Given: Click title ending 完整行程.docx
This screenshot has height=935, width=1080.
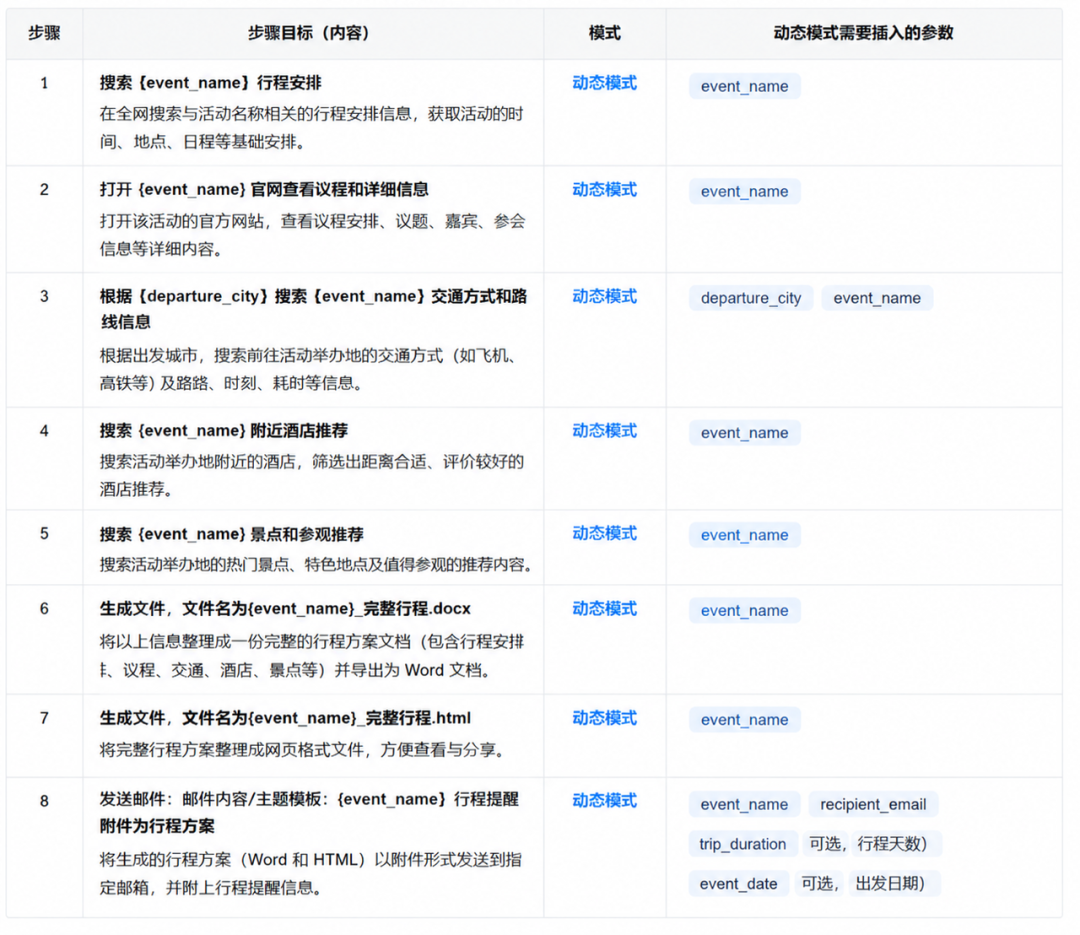Looking at the screenshot, I should 285,609.
